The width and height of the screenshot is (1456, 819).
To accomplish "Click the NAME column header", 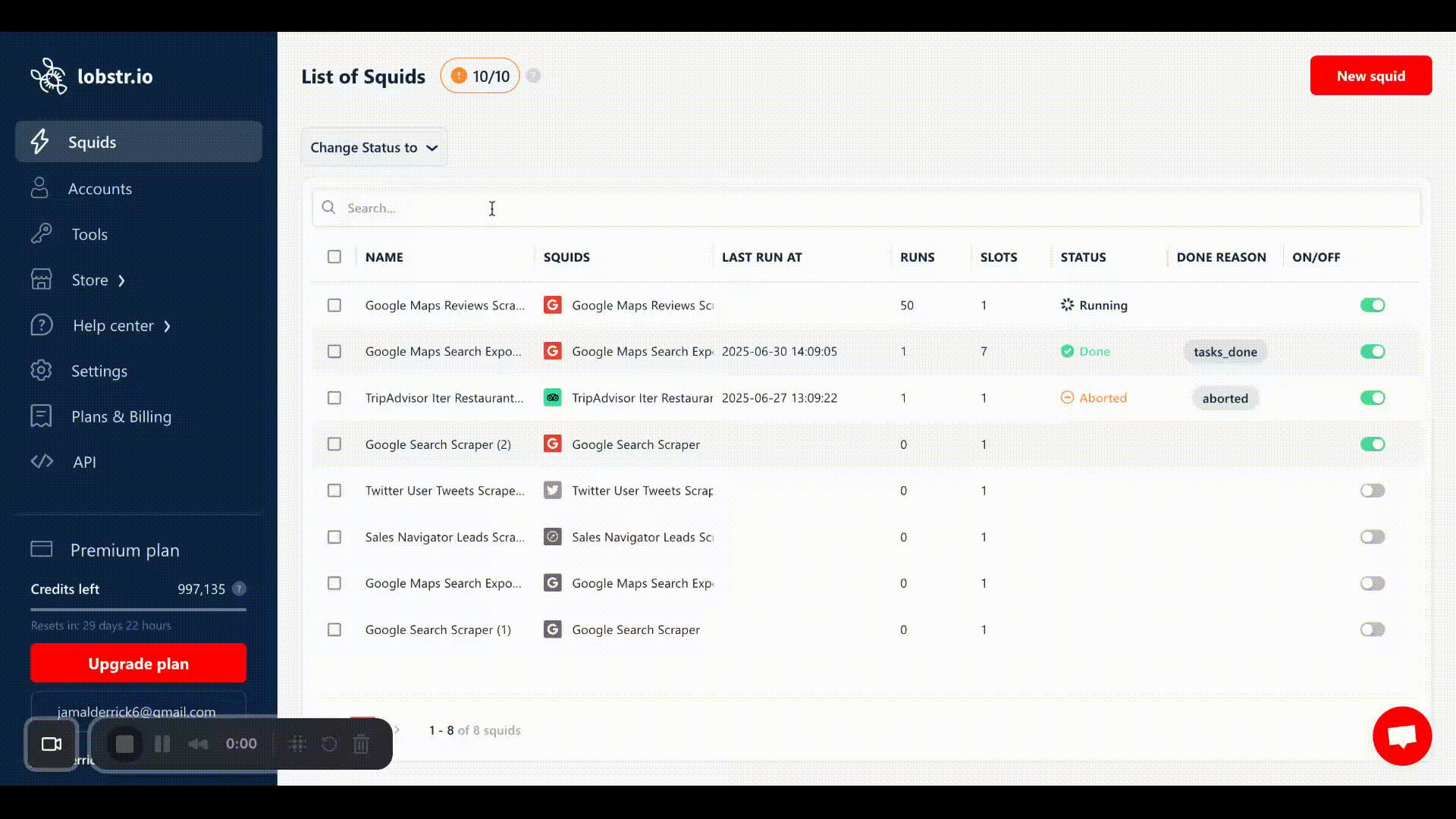I will click(x=384, y=257).
